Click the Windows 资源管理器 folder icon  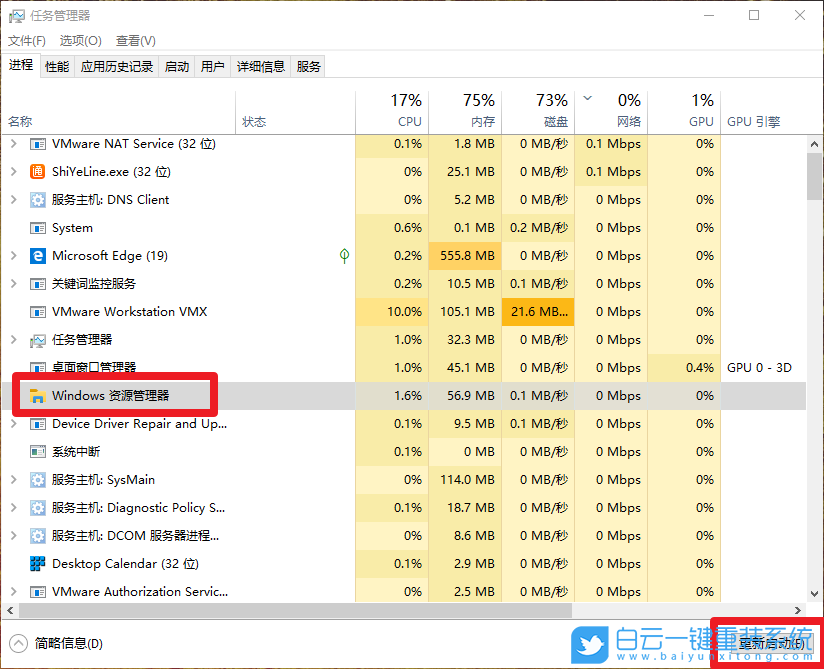coord(36,395)
